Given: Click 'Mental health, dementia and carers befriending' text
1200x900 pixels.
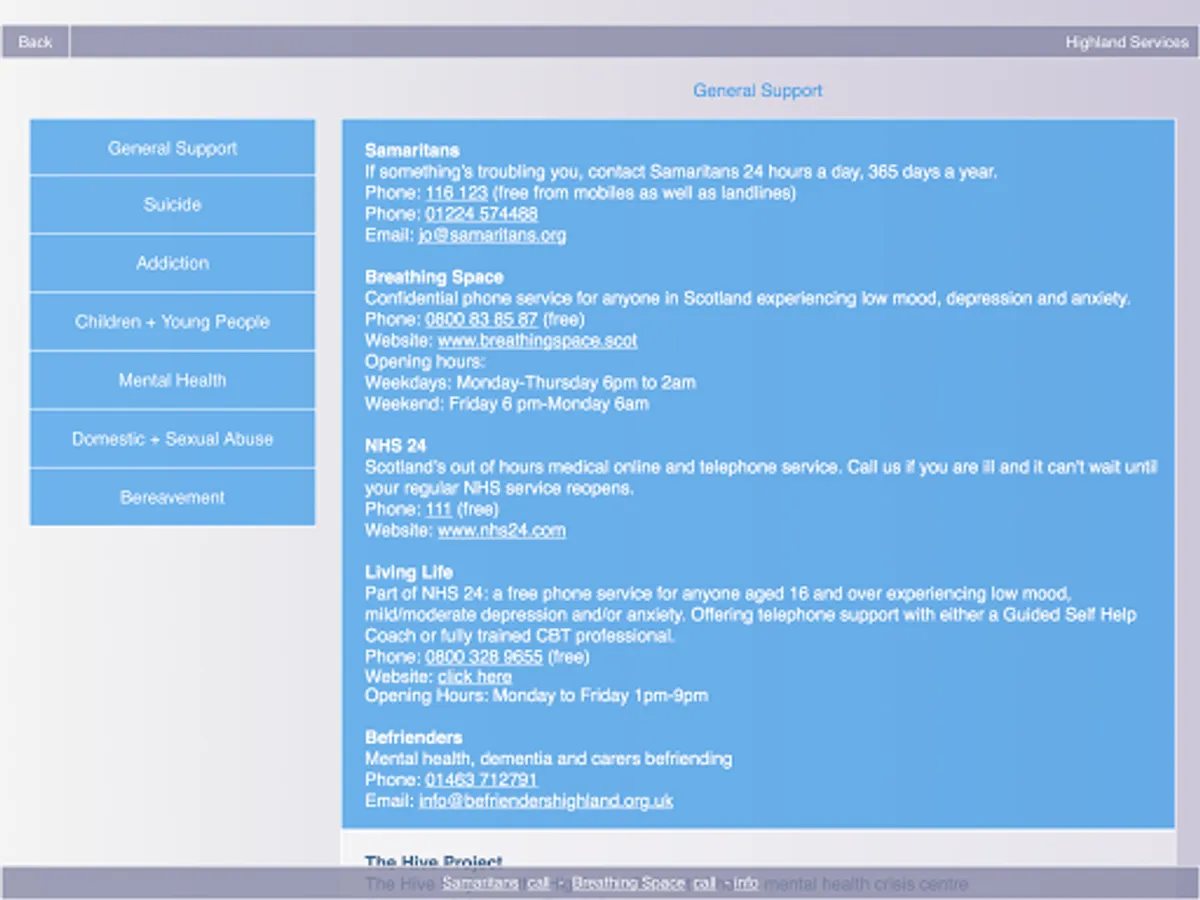Looking at the screenshot, I should [548, 759].
